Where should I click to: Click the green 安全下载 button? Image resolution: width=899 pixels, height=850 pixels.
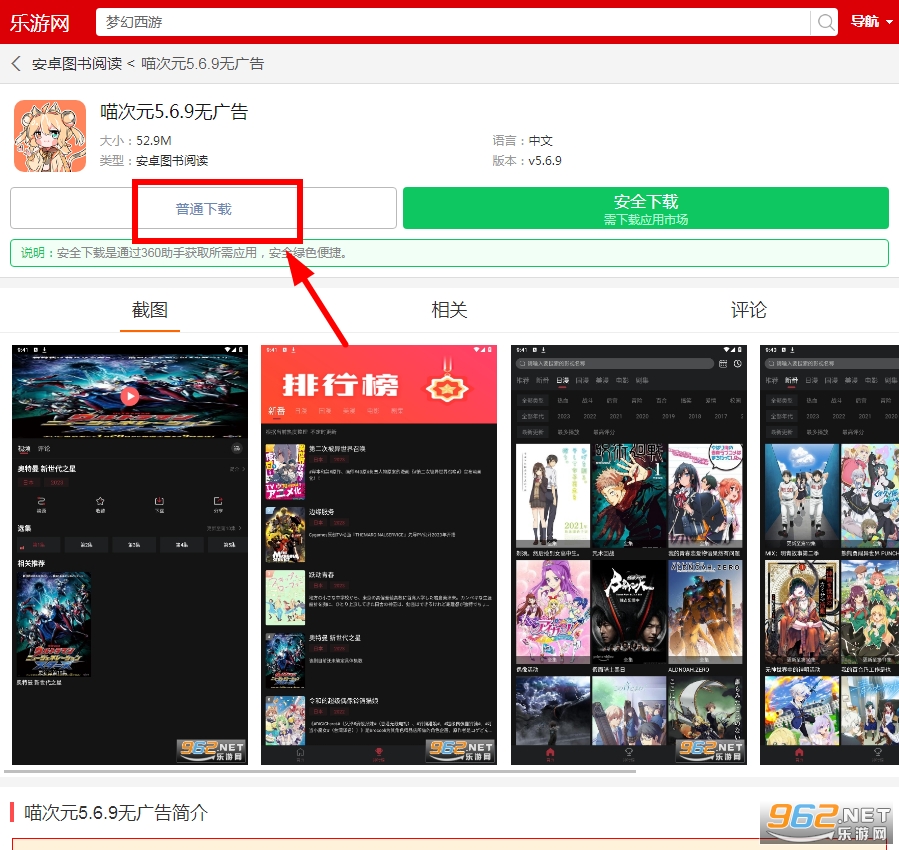pyautogui.click(x=646, y=209)
